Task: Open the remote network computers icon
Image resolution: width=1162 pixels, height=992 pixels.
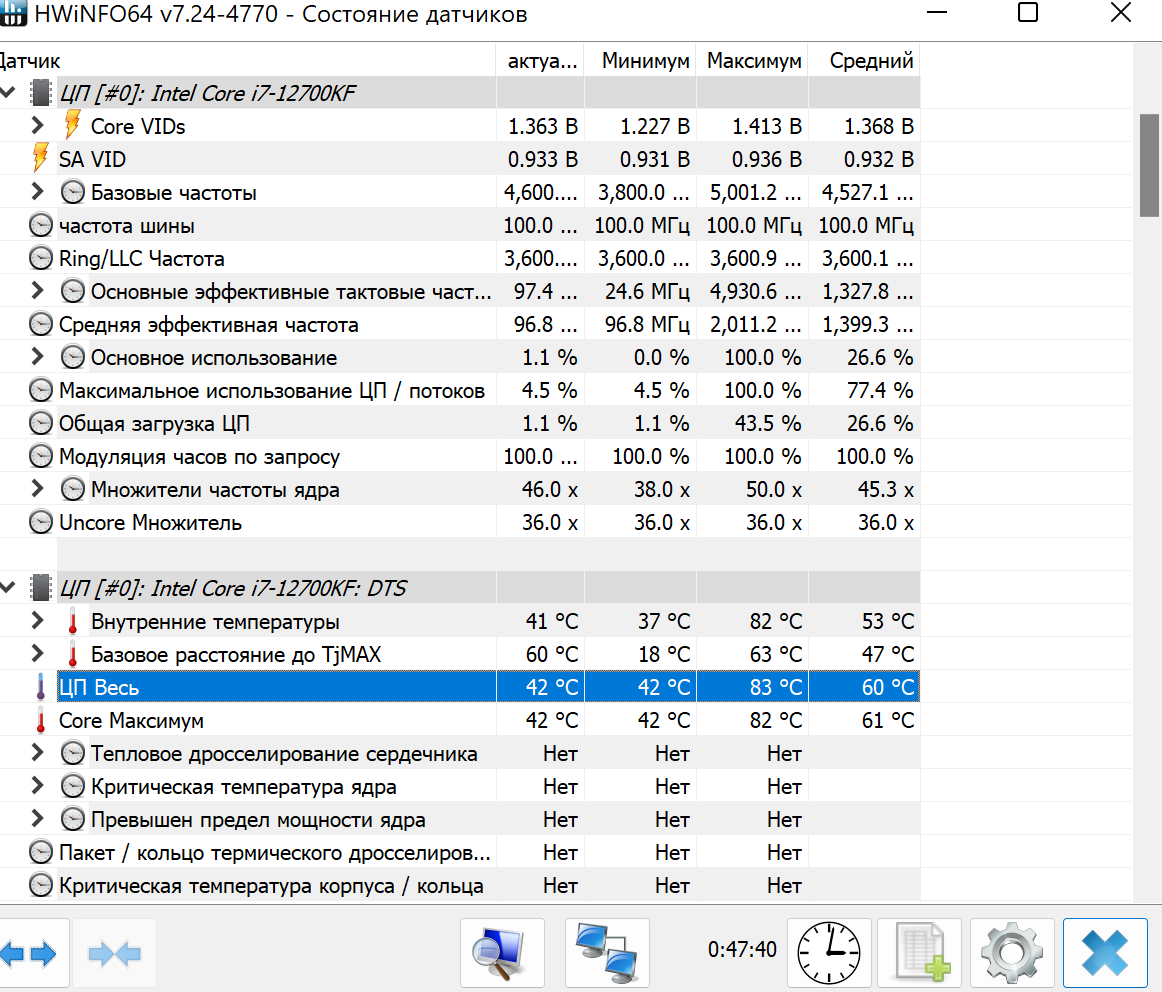Action: coord(607,953)
